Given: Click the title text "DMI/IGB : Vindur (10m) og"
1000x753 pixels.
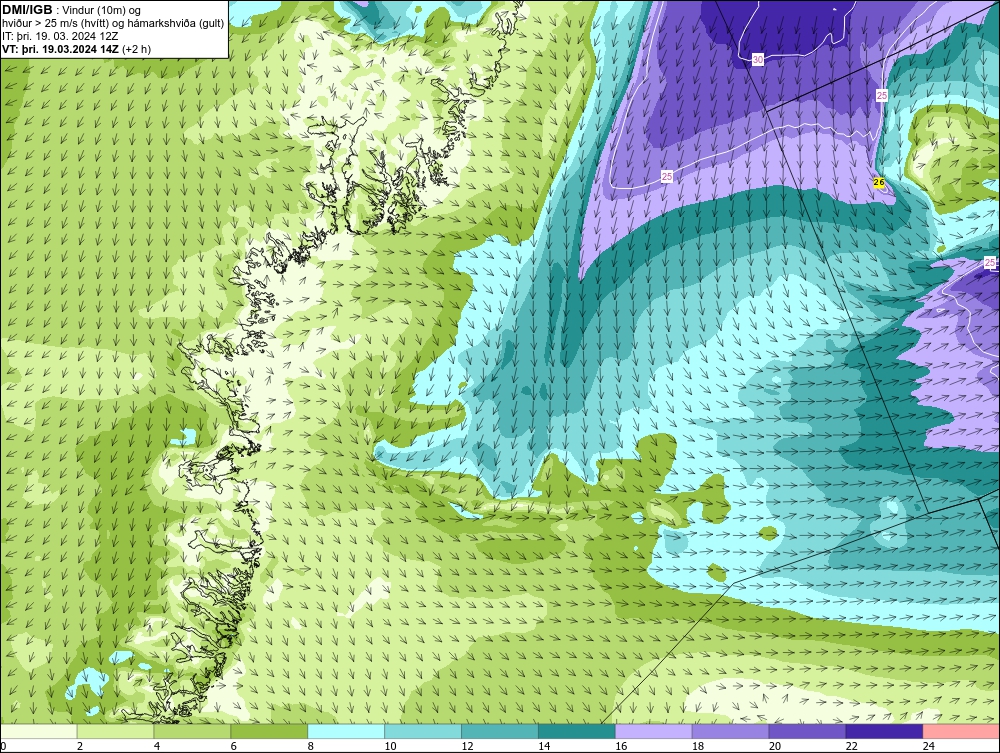Looking at the screenshot, I should coord(71,10).
